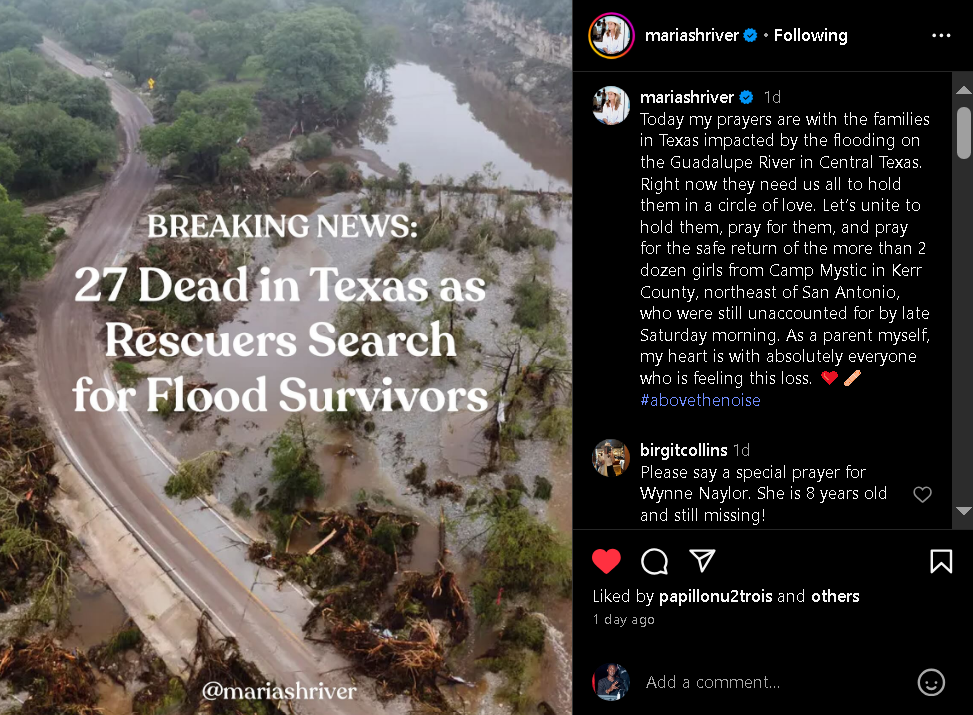Click the flood news post image
973x715 pixels.
[286, 358]
